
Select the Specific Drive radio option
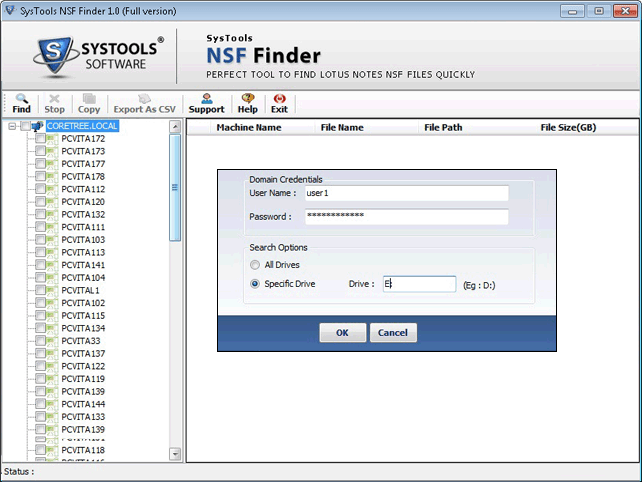pos(255,284)
